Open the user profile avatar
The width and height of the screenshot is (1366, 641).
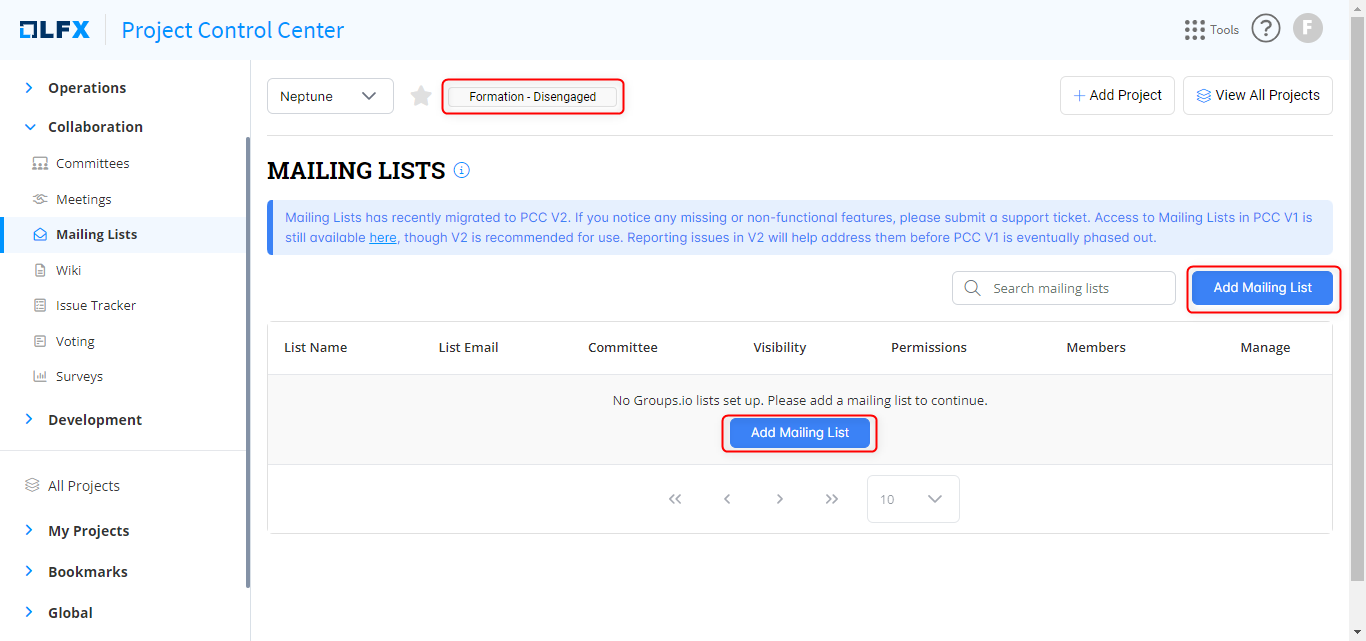1307,28
